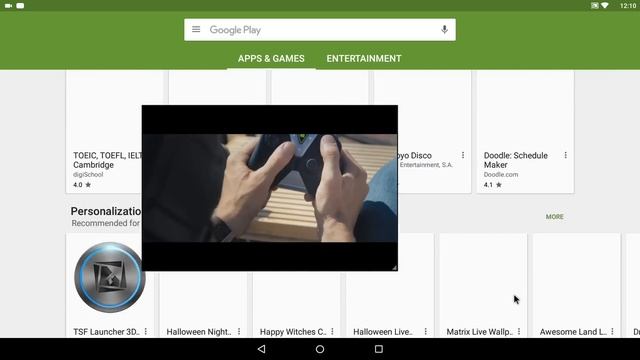Open the Happy Witches app title

(293, 332)
